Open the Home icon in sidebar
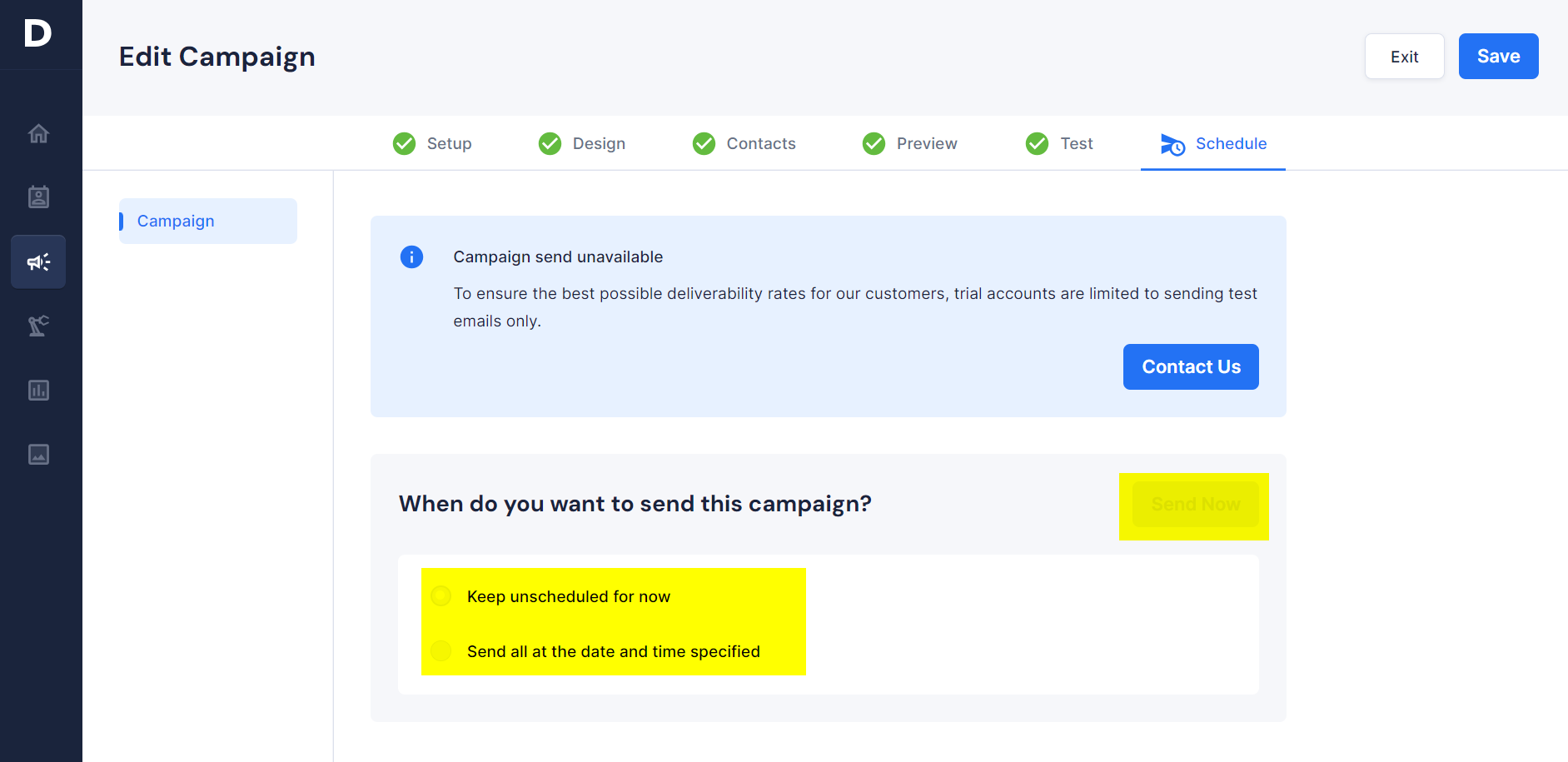The width and height of the screenshot is (1568, 762). pos(38,133)
